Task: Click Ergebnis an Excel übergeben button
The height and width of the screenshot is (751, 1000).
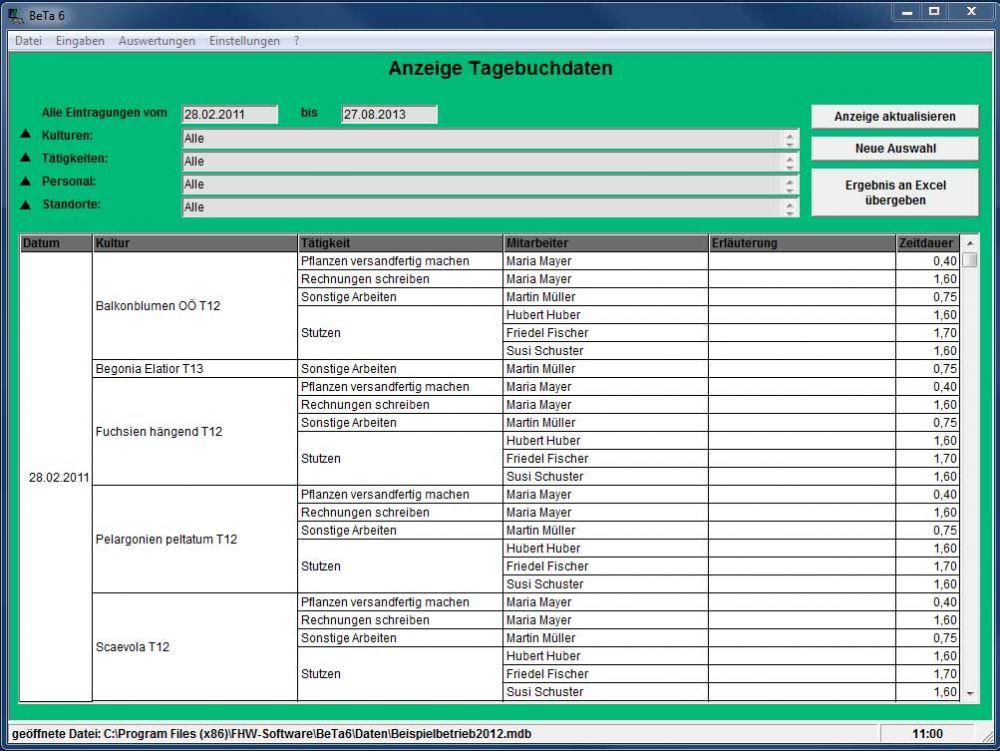Action: [894, 192]
